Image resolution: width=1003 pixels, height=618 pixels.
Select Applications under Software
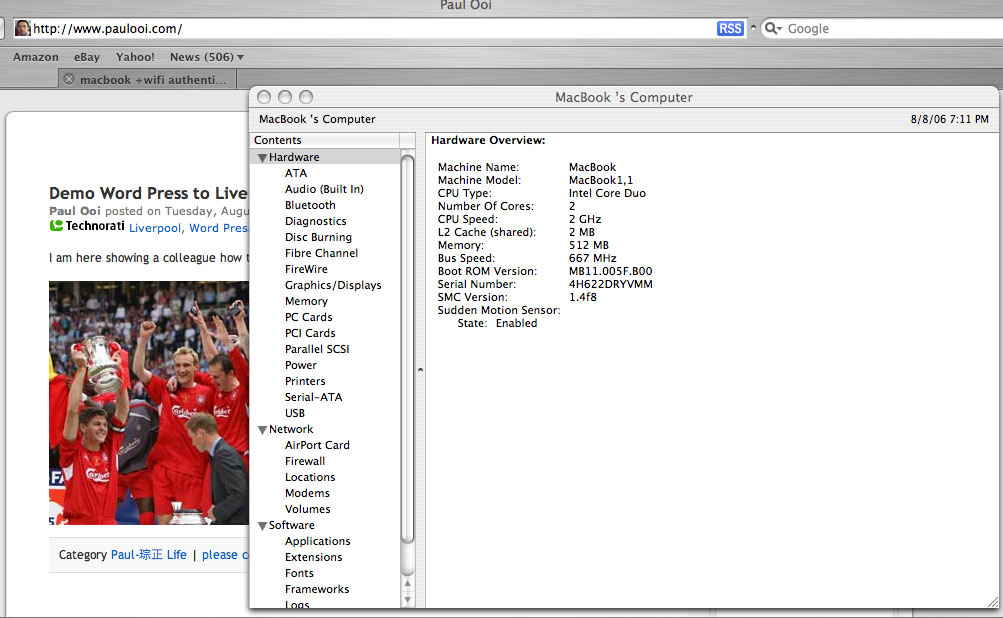click(x=318, y=541)
